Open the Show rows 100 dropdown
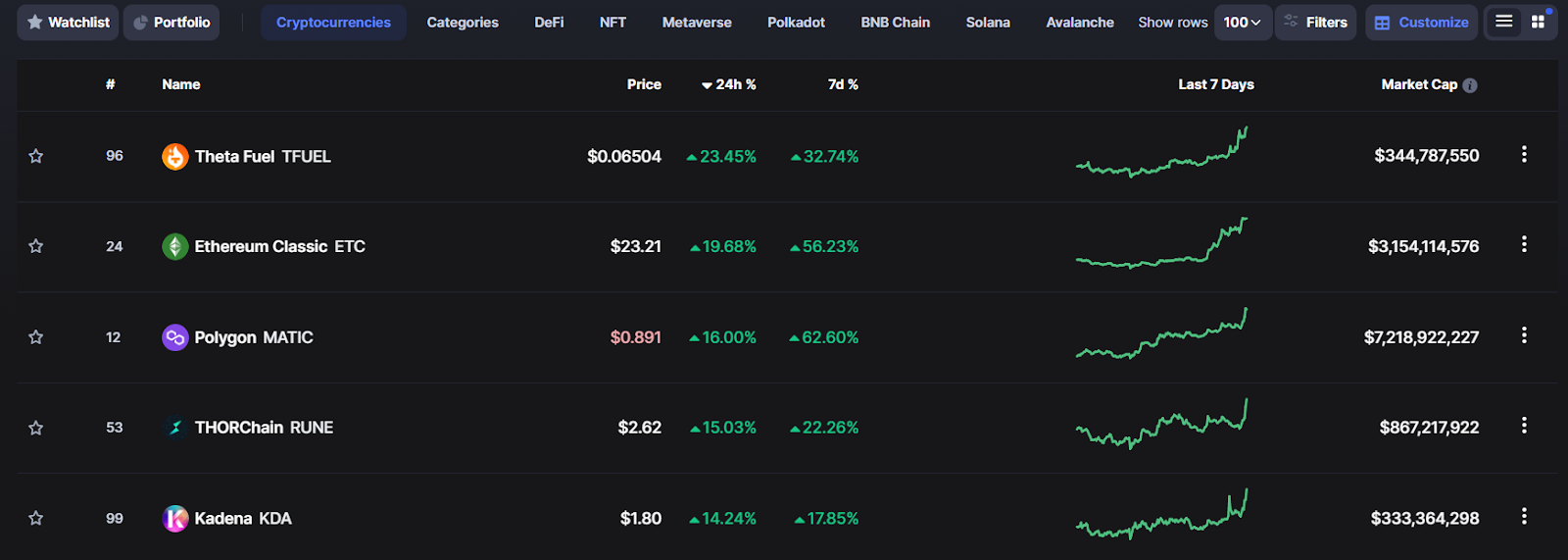Viewport: 1568px width, 560px height. 1242,23
